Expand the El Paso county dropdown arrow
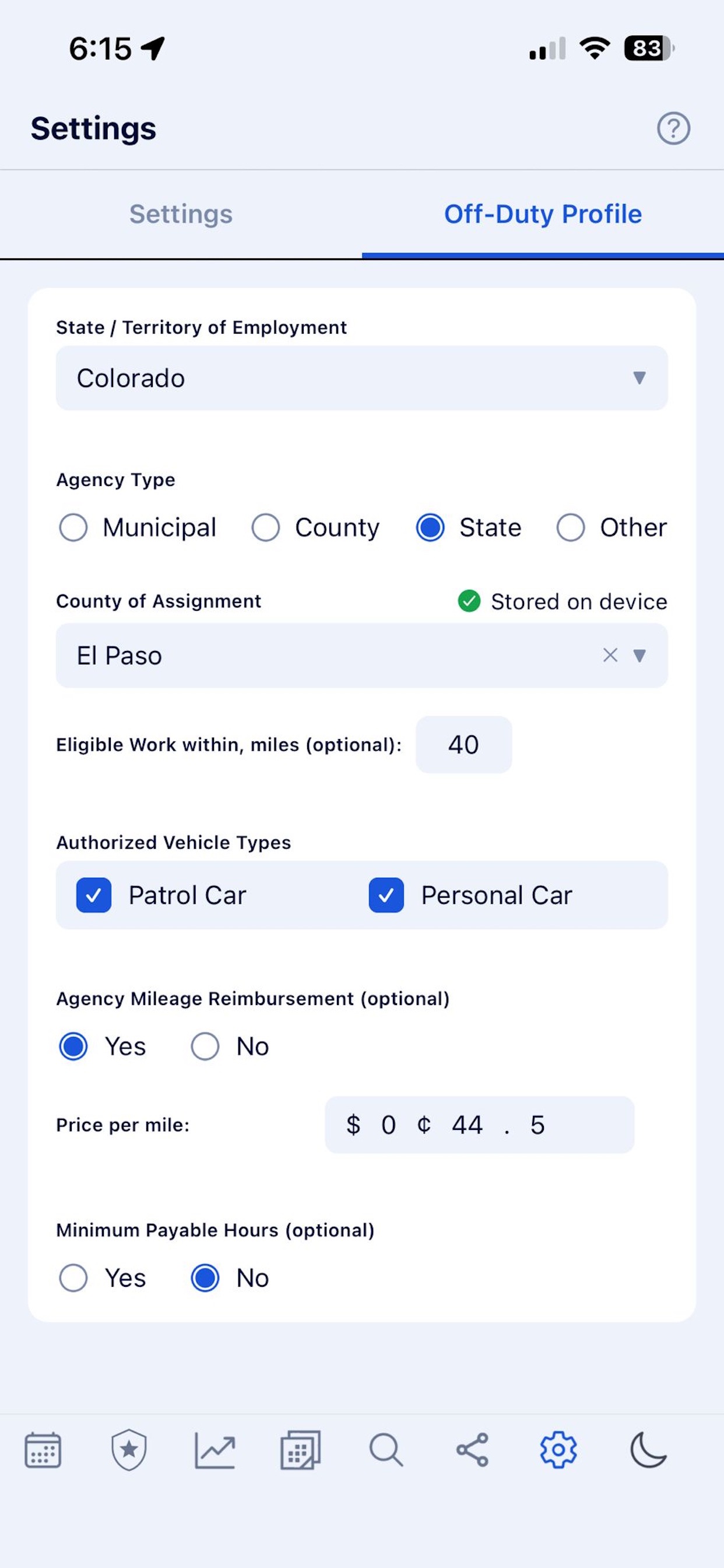Screen dimensions: 724x1568 pos(639,656)
